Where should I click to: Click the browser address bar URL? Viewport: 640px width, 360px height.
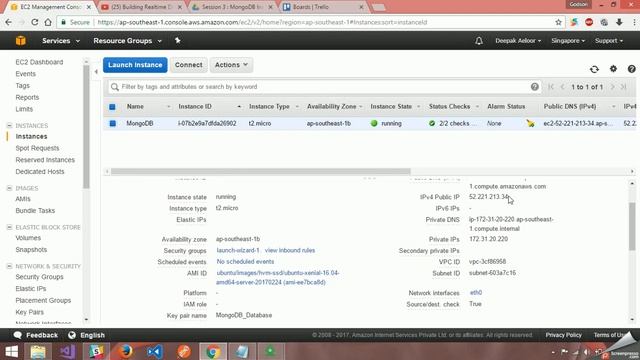pos(262,22)
